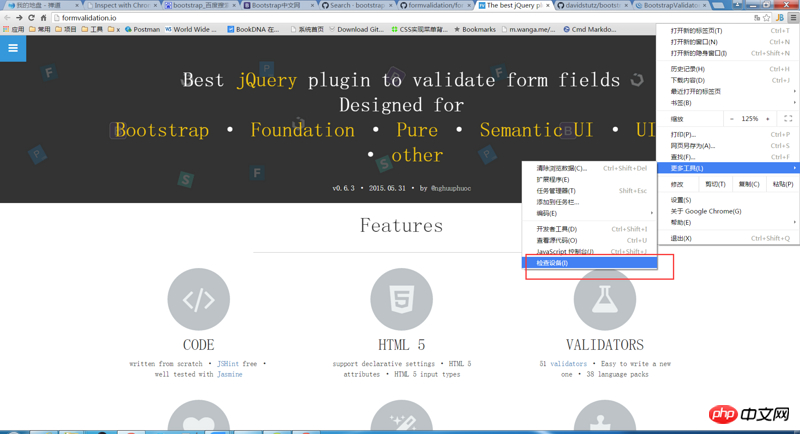800x434 pixels.
Task: Click the browser Forward arrow
Action: coord(19,18)
